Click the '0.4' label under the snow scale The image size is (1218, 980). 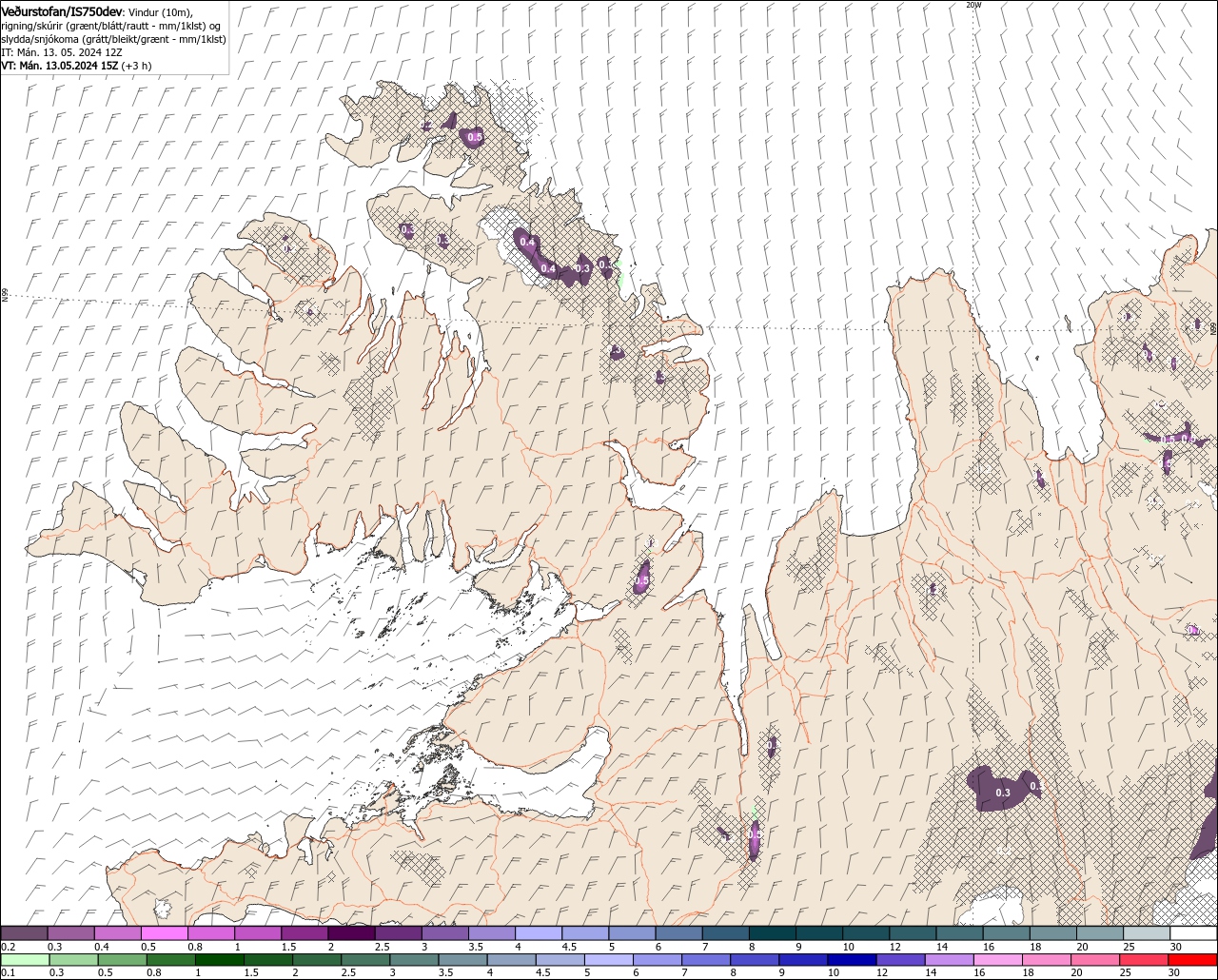coord(102,947)
